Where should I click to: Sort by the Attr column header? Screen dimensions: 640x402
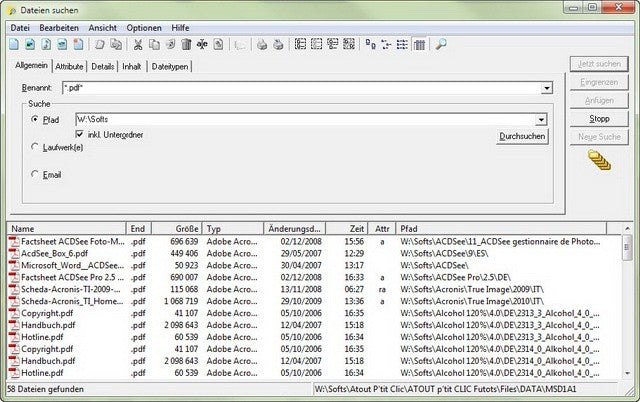(x=382, y=229)
